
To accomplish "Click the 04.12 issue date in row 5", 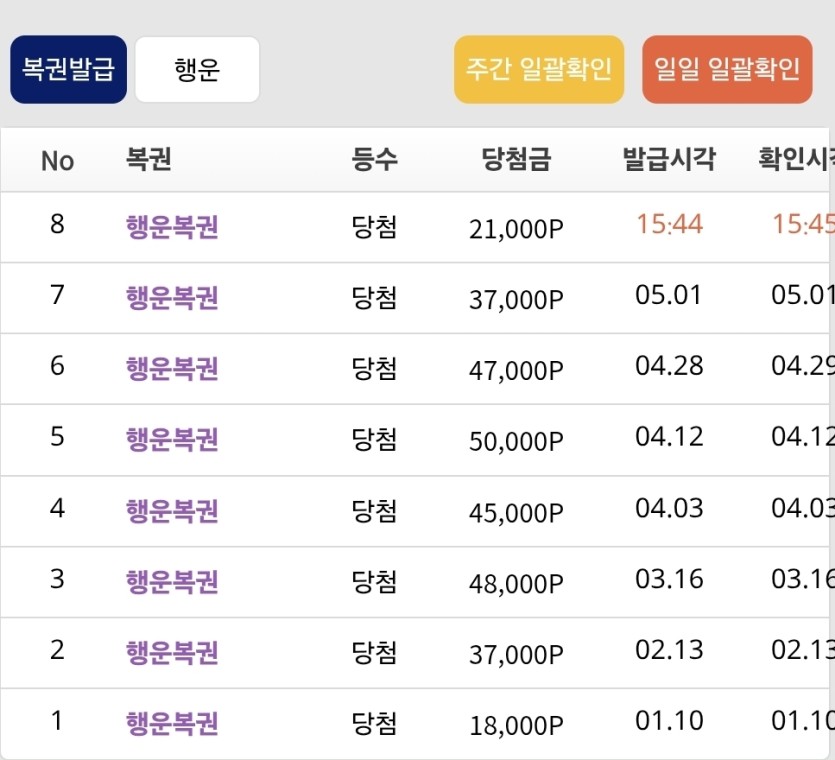I will click(x=669, y=437).
